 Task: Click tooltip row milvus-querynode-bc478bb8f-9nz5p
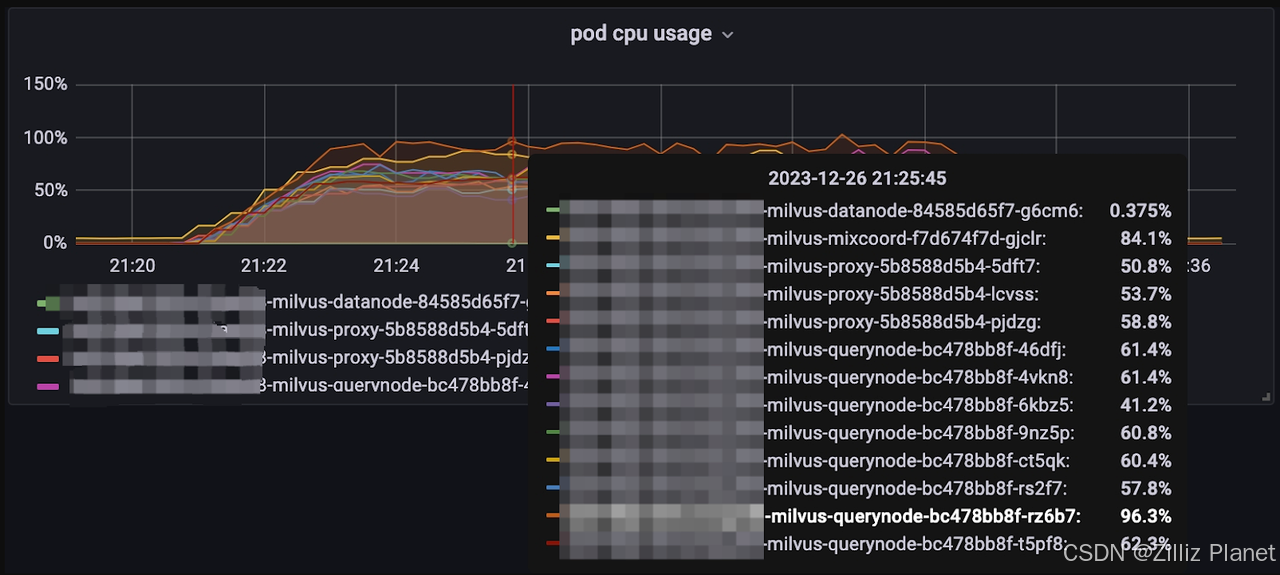859,433
